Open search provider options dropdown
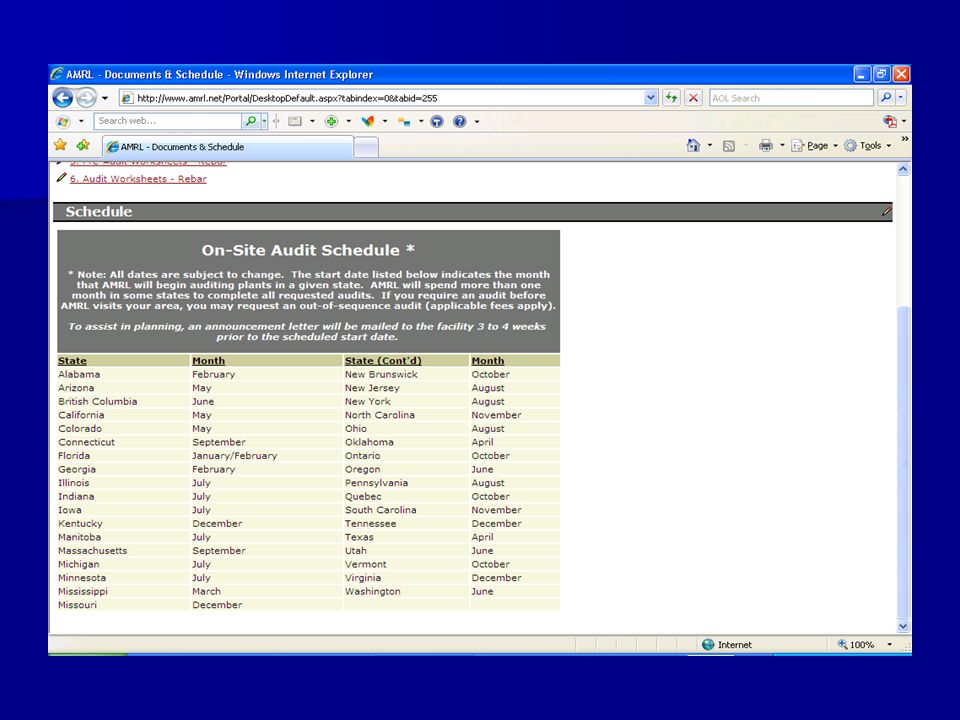960x720 pixels. pyautogui.click(x=901, y=97)
